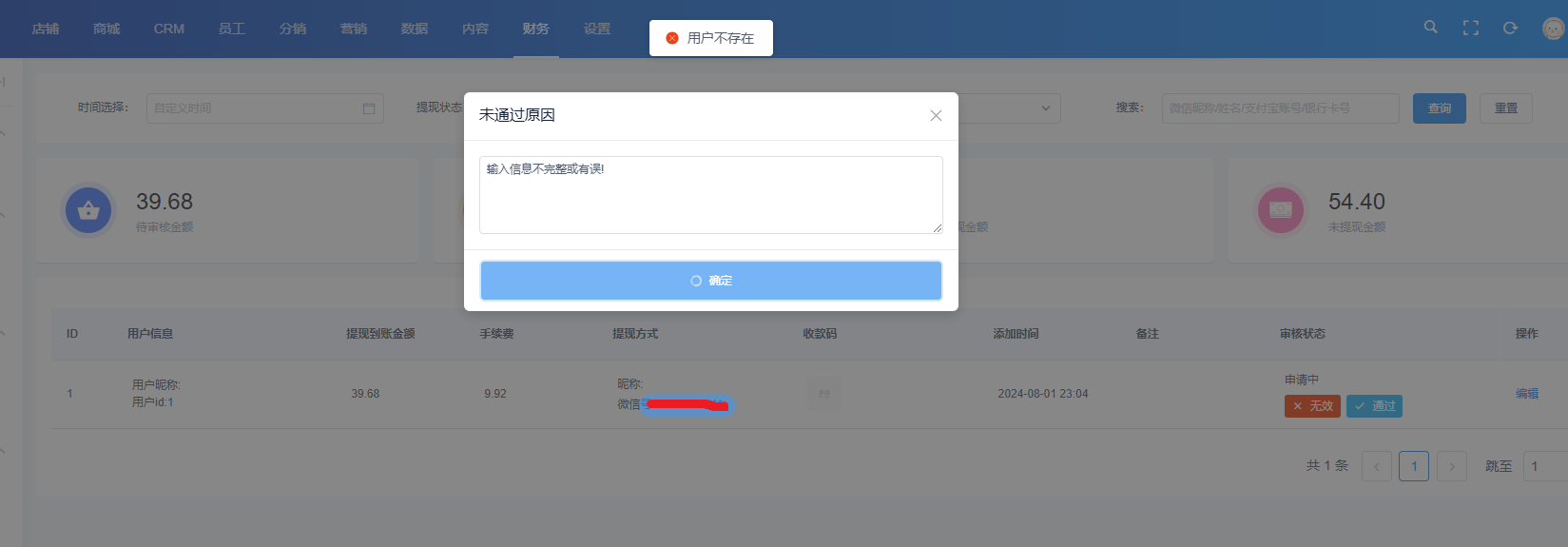The image size is (1568, 547).
Task: Open the user avatar menu
Action: point(1552,29)
